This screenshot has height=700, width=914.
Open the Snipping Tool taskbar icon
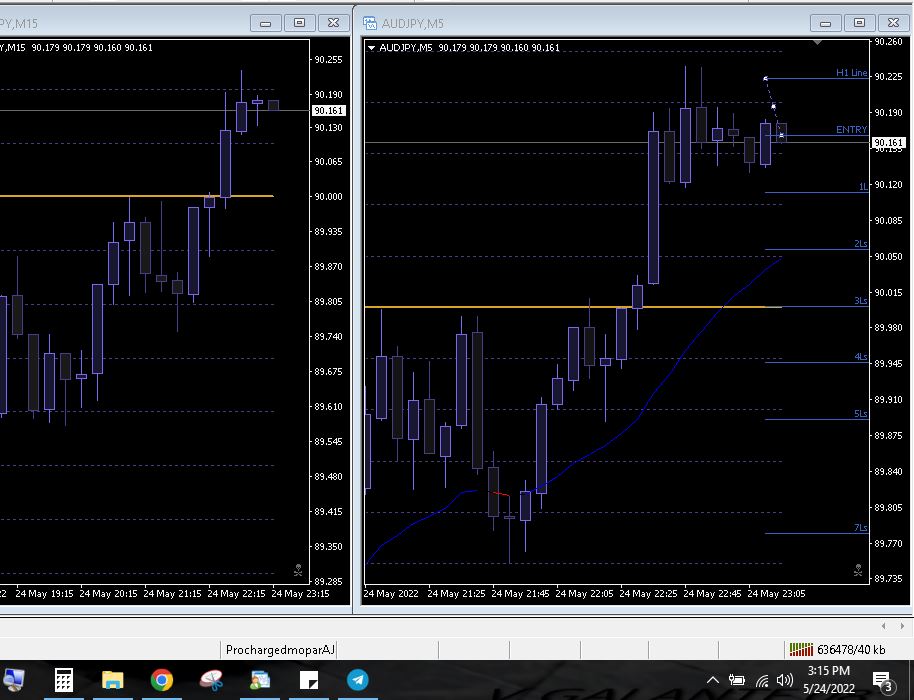pyautogui.click(x=211, y=680)
